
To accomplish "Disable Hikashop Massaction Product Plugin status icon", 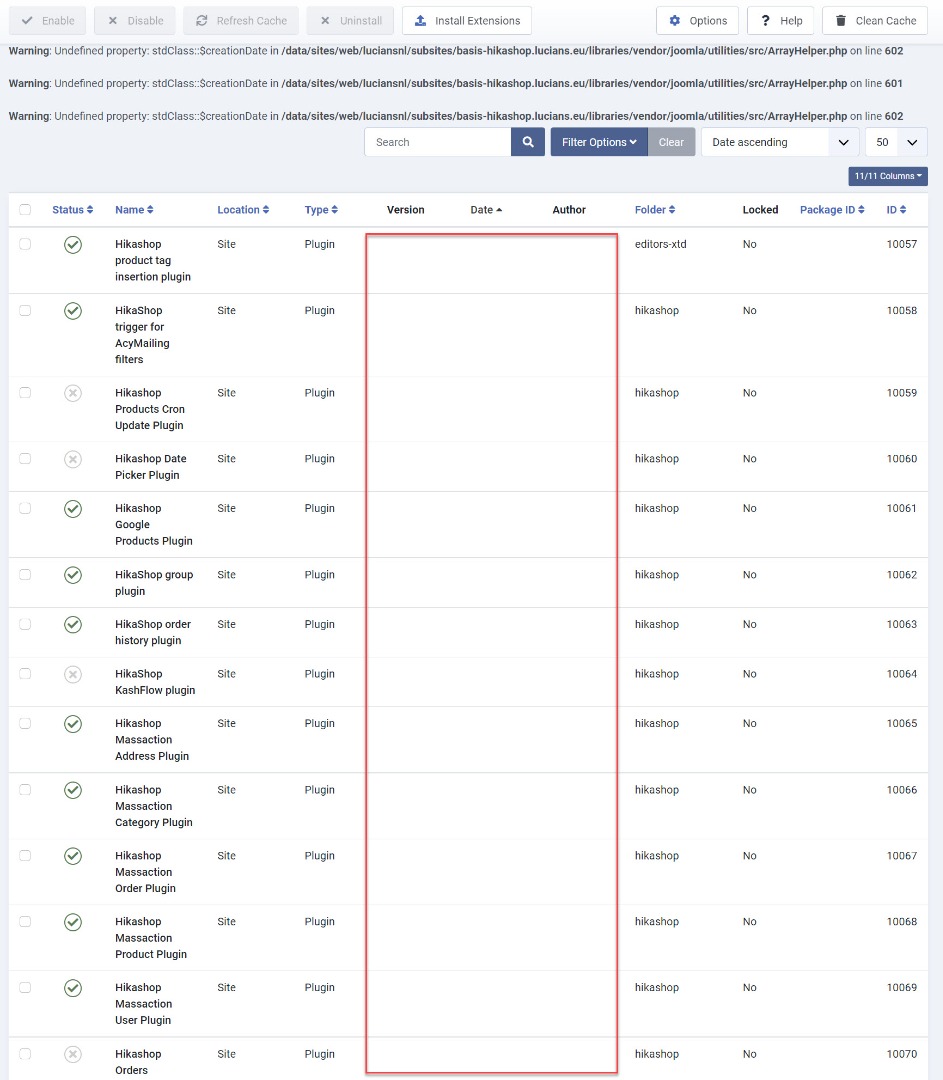I will coord(73,922).
